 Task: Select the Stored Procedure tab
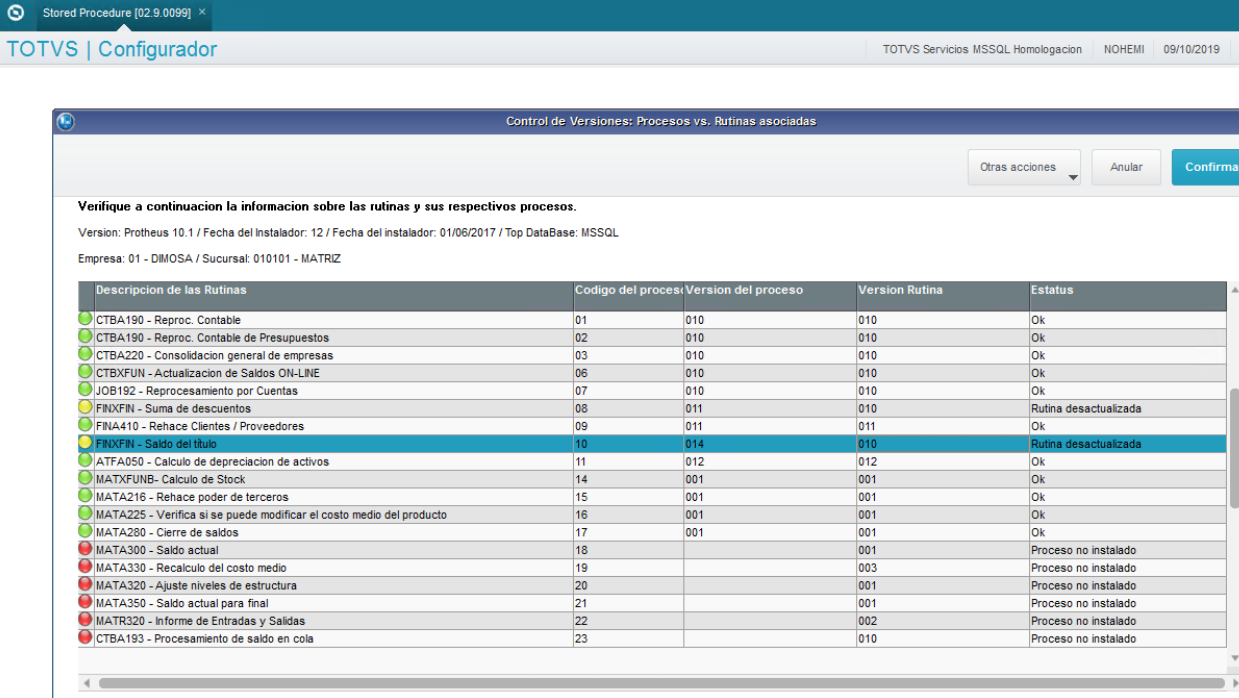(118, 13)
